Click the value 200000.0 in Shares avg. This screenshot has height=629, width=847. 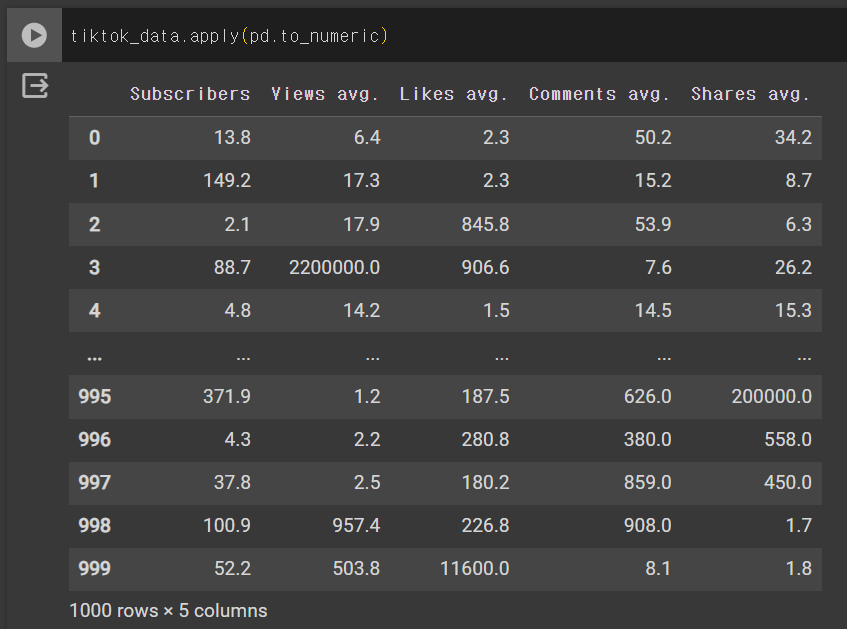point(771,396)
